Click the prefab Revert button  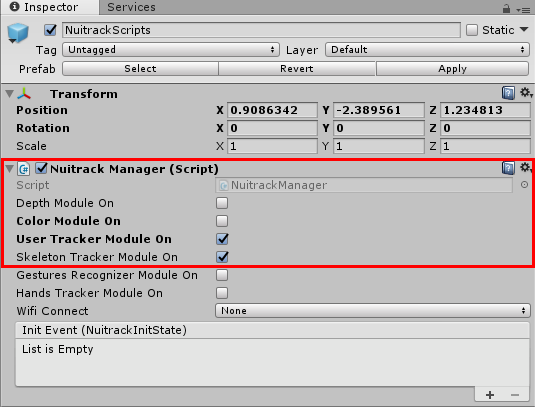click(x=297, y=69)
